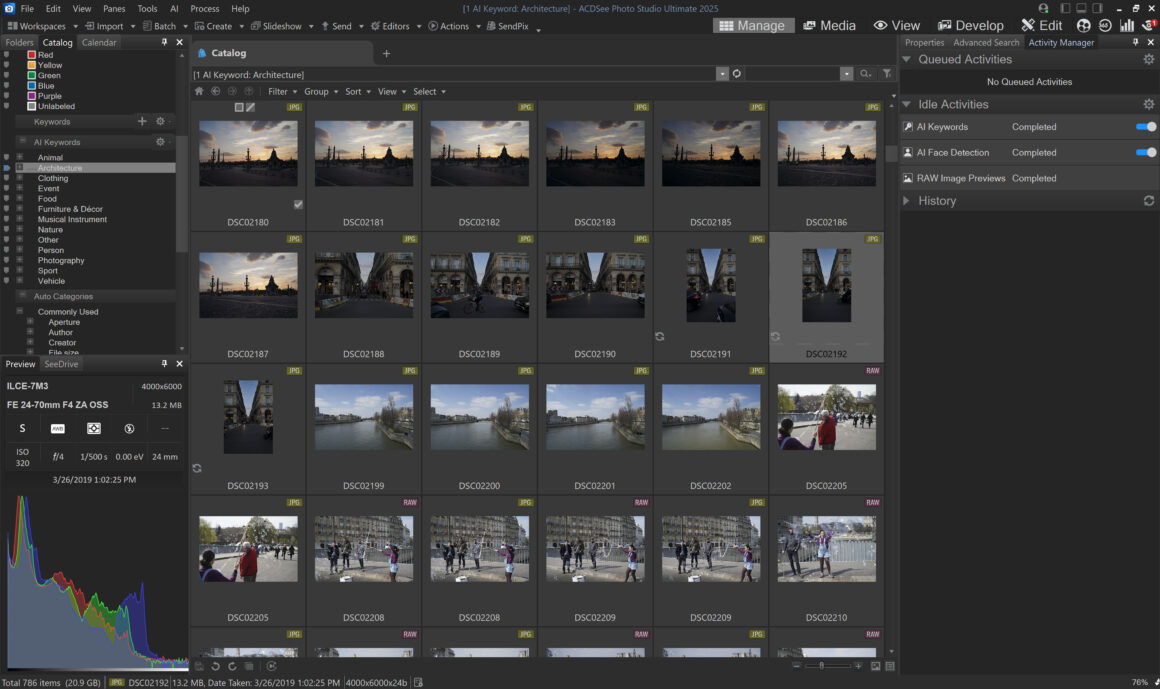The image size is (1160, 689).
Task: Click the Batch toolbar button
Action: 160,26
